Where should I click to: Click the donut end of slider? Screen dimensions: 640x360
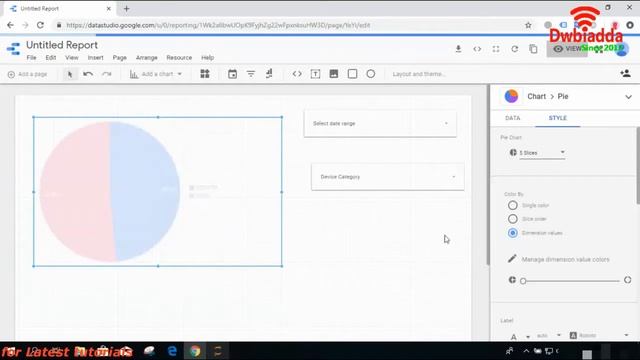tap(627, 280)
